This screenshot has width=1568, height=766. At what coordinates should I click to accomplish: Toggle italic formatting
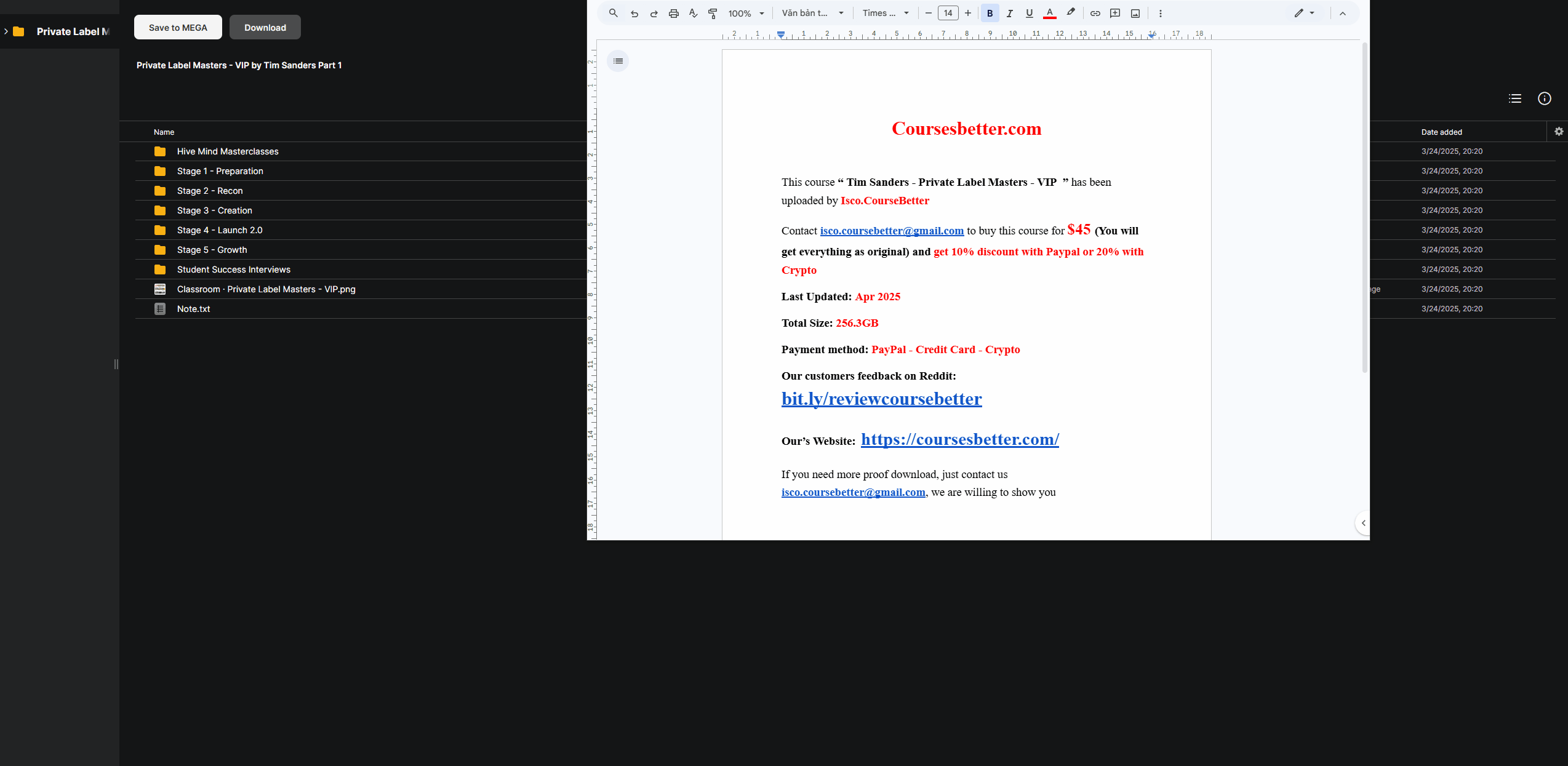(1009, 14)
